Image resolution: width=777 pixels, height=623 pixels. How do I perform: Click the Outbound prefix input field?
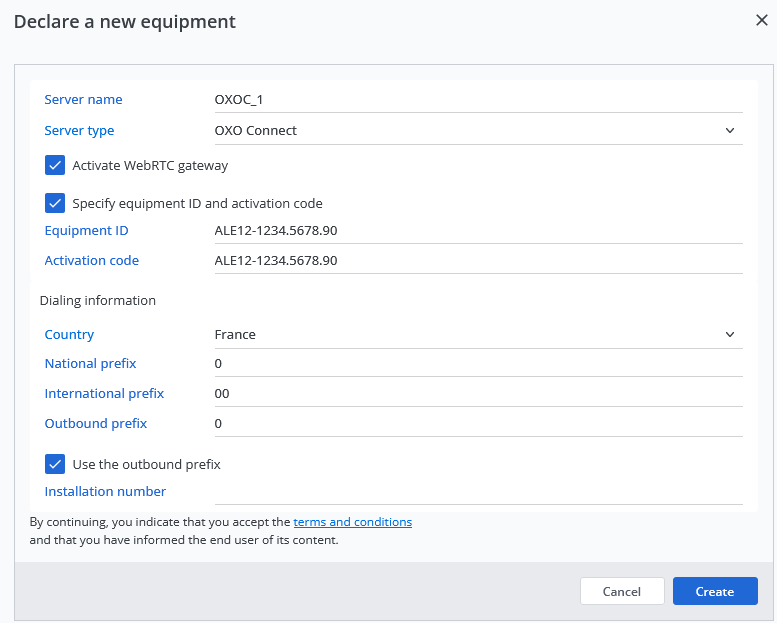coord(477,424)
